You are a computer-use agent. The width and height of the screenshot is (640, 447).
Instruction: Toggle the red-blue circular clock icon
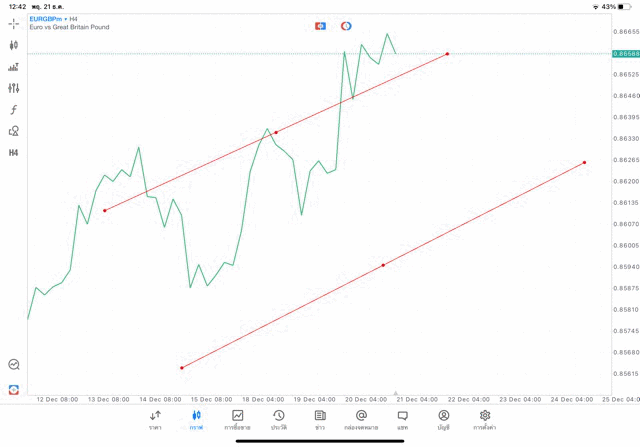346,25
